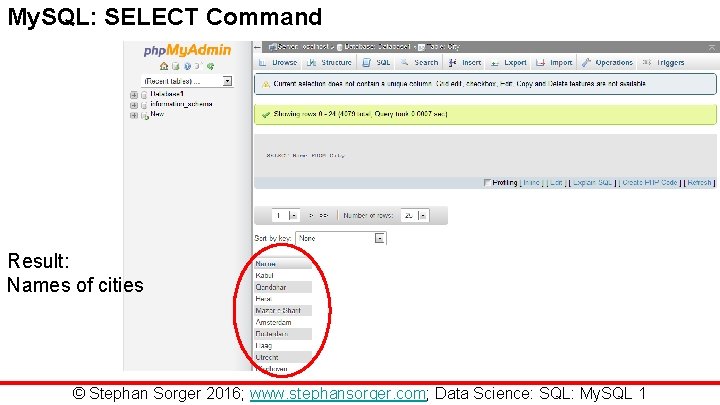Screen dimensions: 720x405
Task: Expand the New tree node
Action: pyautogui.click(x=134, y=115)
